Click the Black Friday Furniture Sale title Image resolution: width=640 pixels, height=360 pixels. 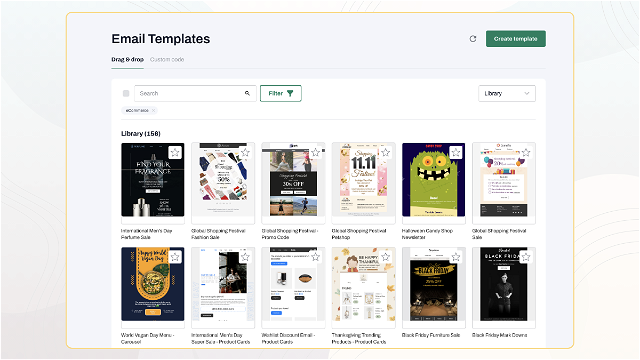click(431, 335)
